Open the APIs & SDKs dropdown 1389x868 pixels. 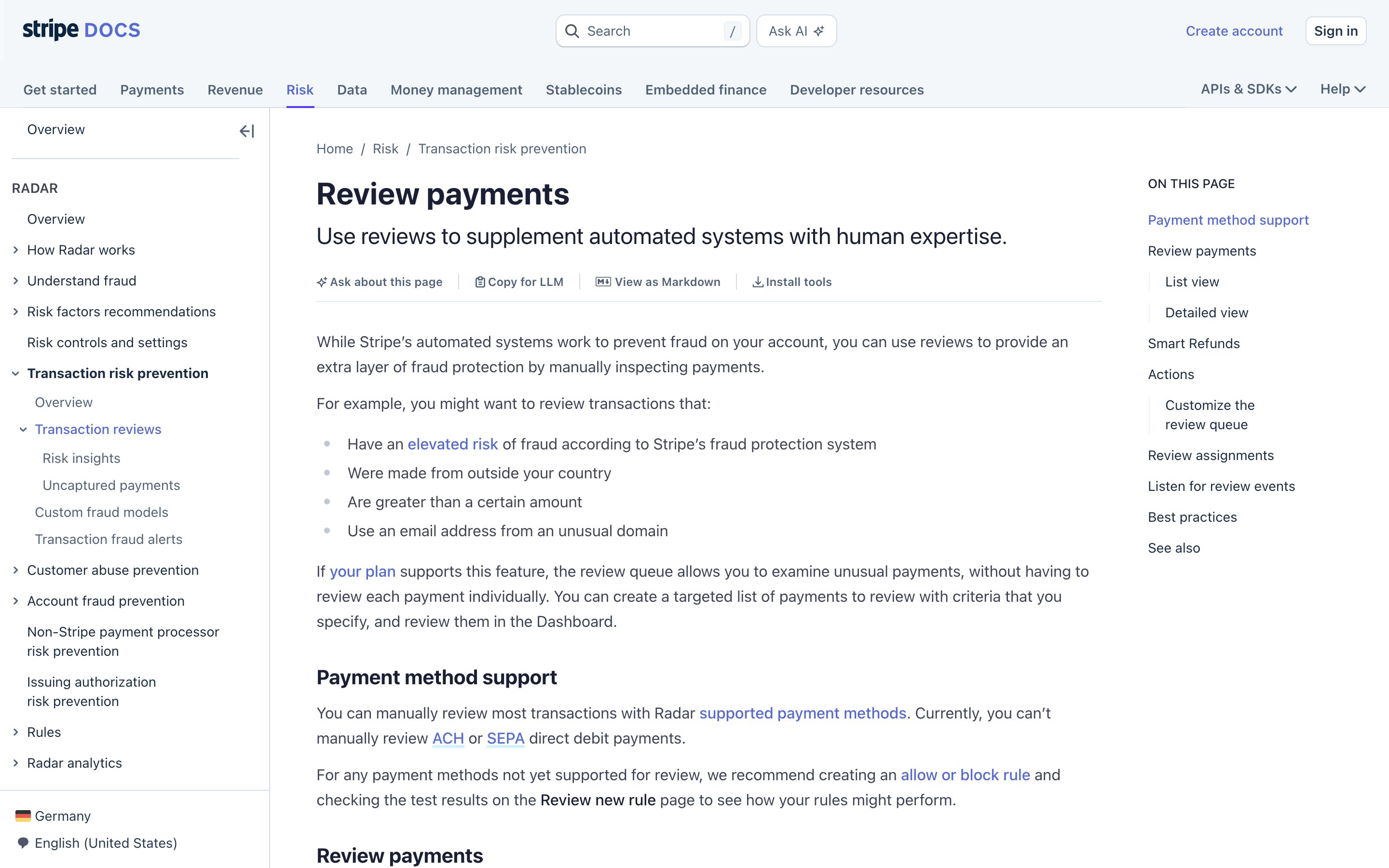coord(1248,89)
